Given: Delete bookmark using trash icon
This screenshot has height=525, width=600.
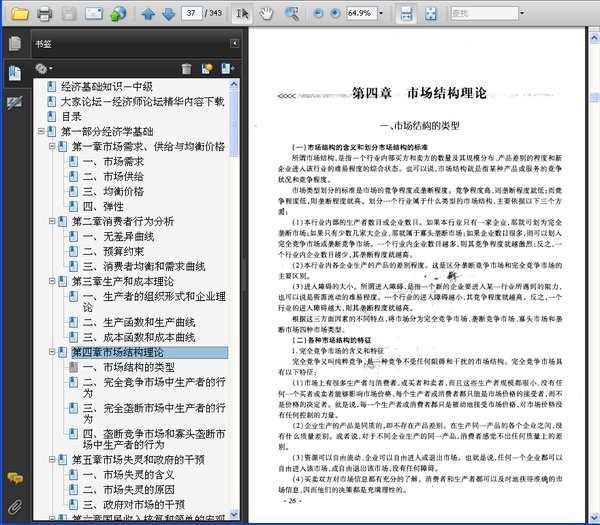Looking at the screenshot, I should 186,68.
